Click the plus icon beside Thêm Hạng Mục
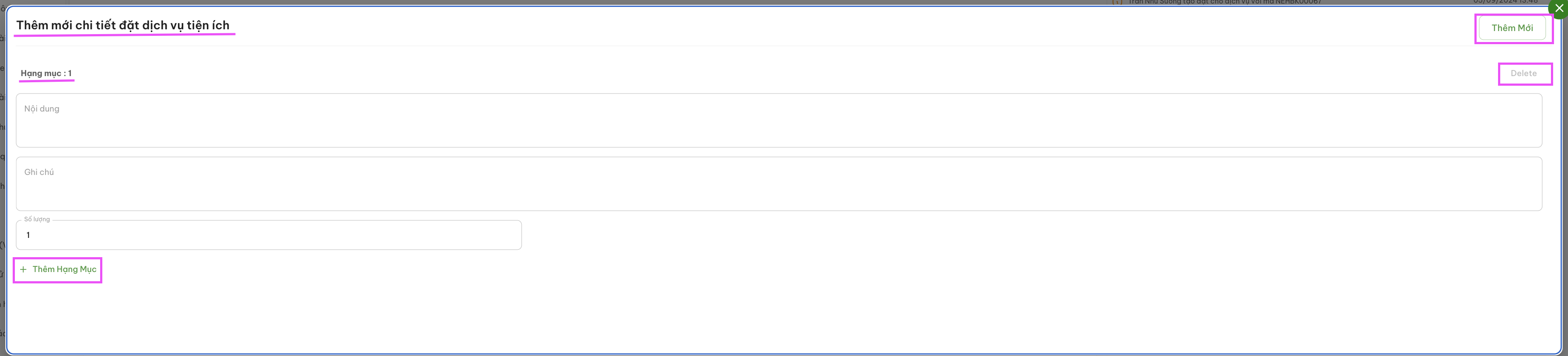The image size is (1568, 356). click(x=23, y=269)
